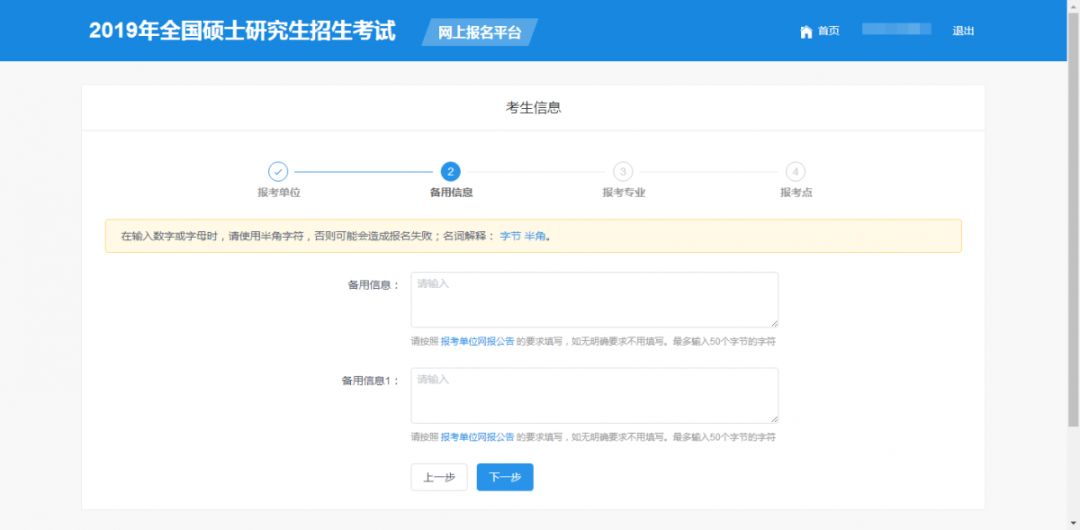1080x530 pixels.
Task: Focus the 备用信息1 text area
Action: [594, 396]
